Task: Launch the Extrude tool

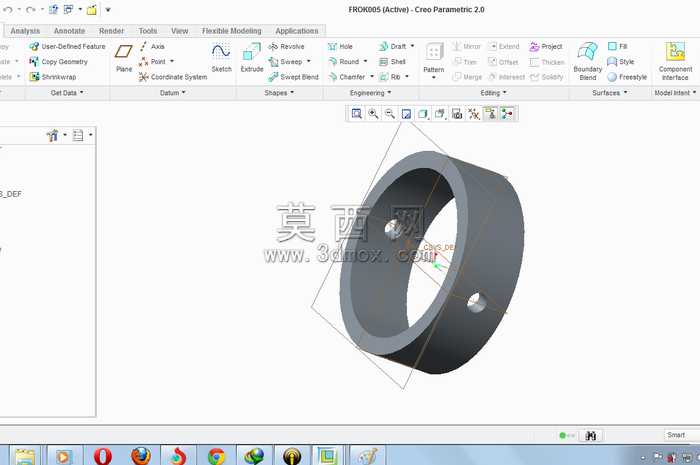Action: [x=252, y=57]
